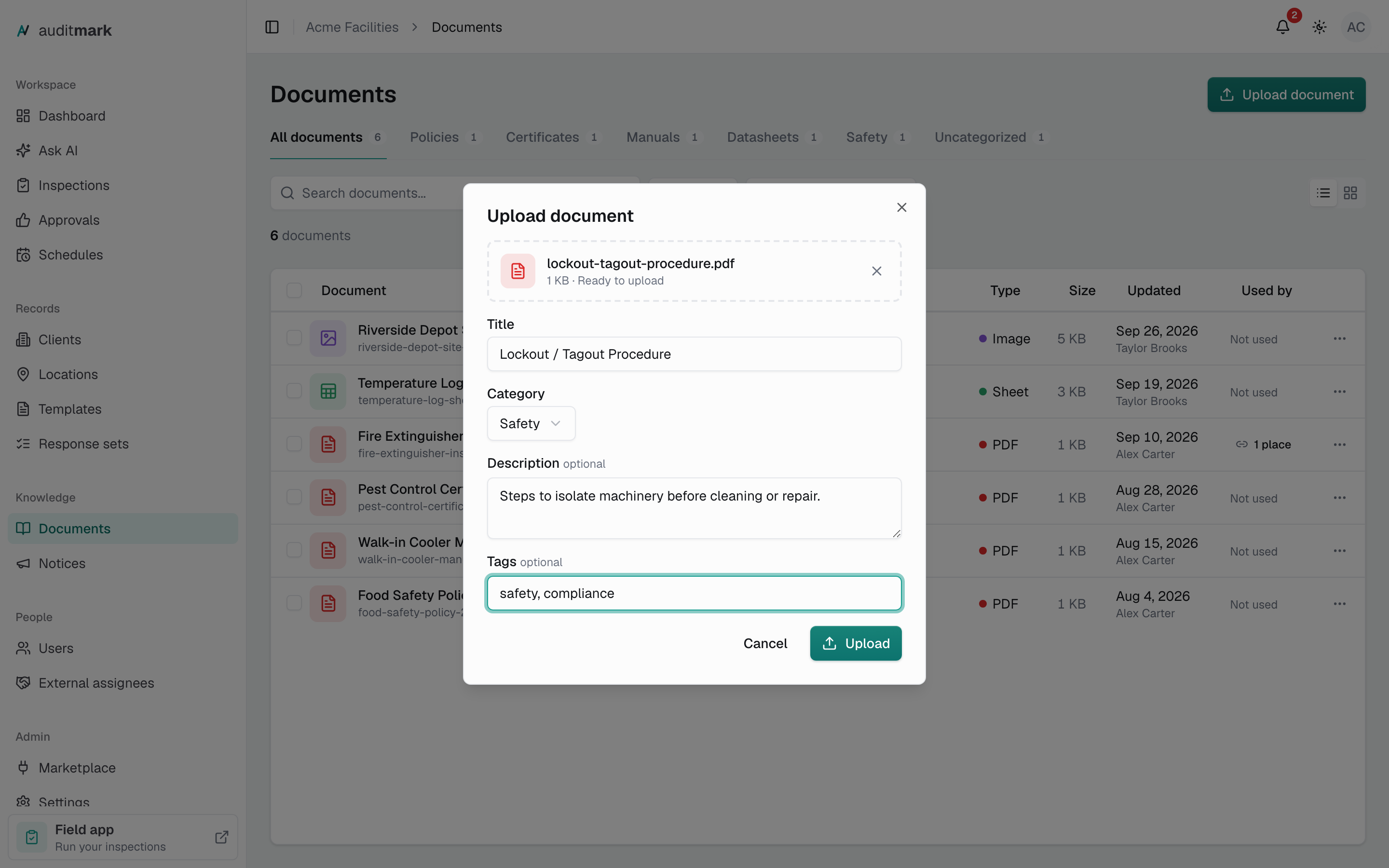Viewport: 1389px width, 868px height.
Task: Open the Field app external link
Action: tap(221, 837)
